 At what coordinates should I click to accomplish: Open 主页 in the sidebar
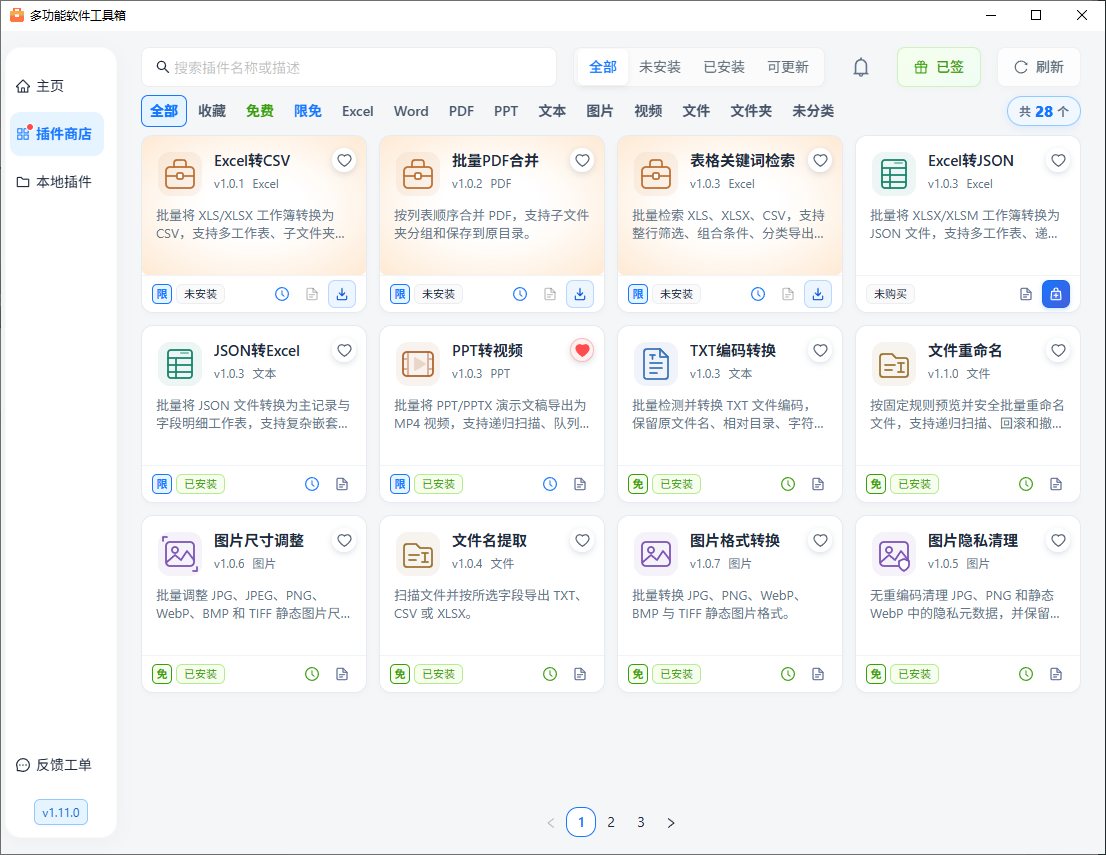57,86
